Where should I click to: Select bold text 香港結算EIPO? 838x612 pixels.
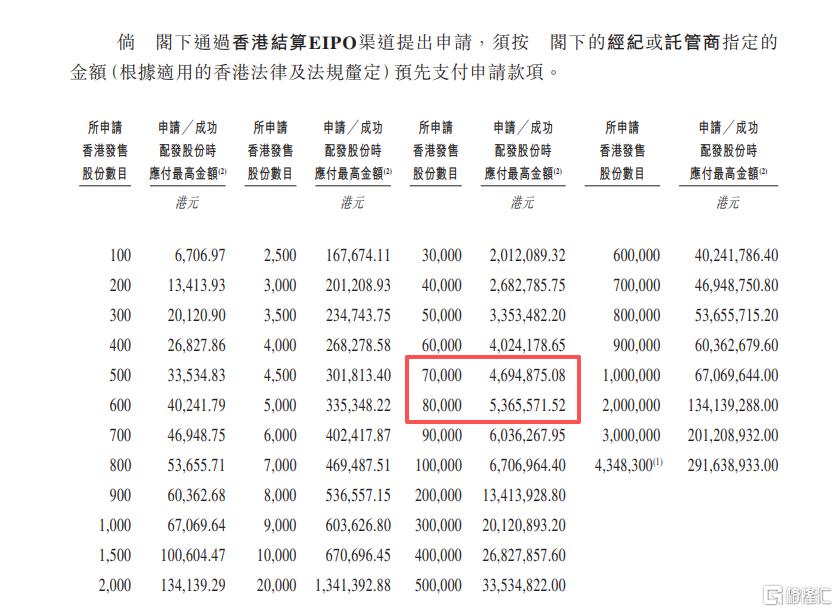click(x=294, y=43)
